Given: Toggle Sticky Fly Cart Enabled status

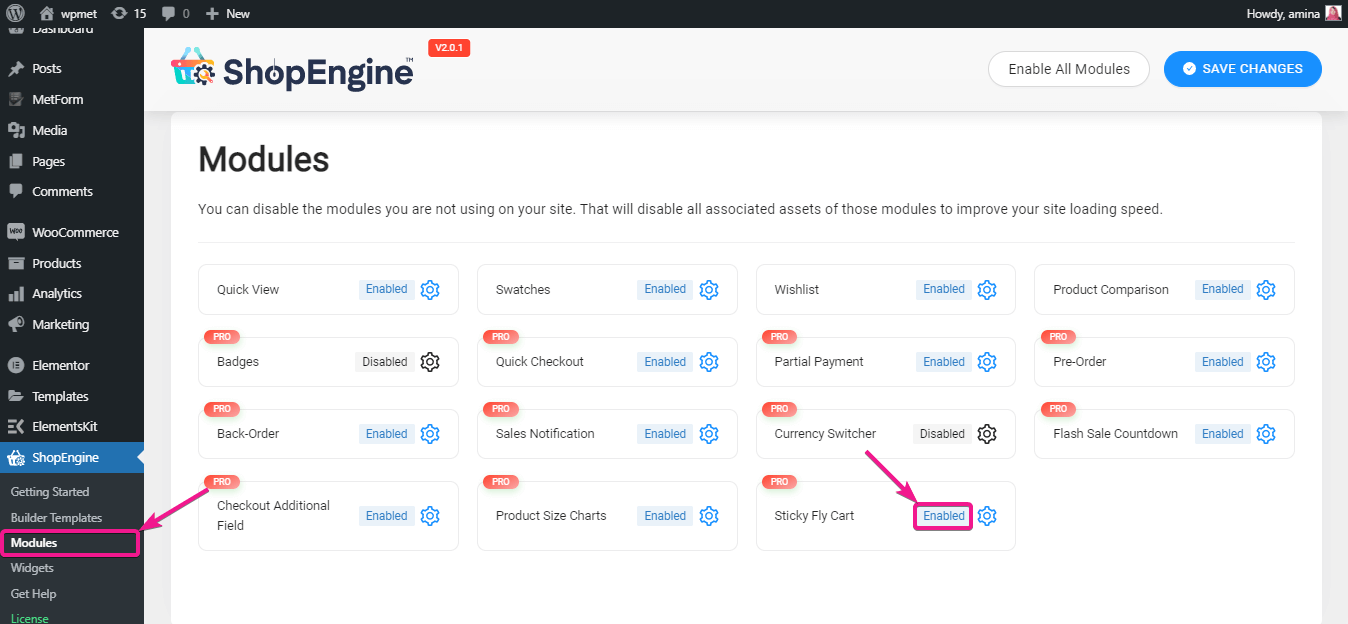Looking at the screenshot, I should [944, 516].
